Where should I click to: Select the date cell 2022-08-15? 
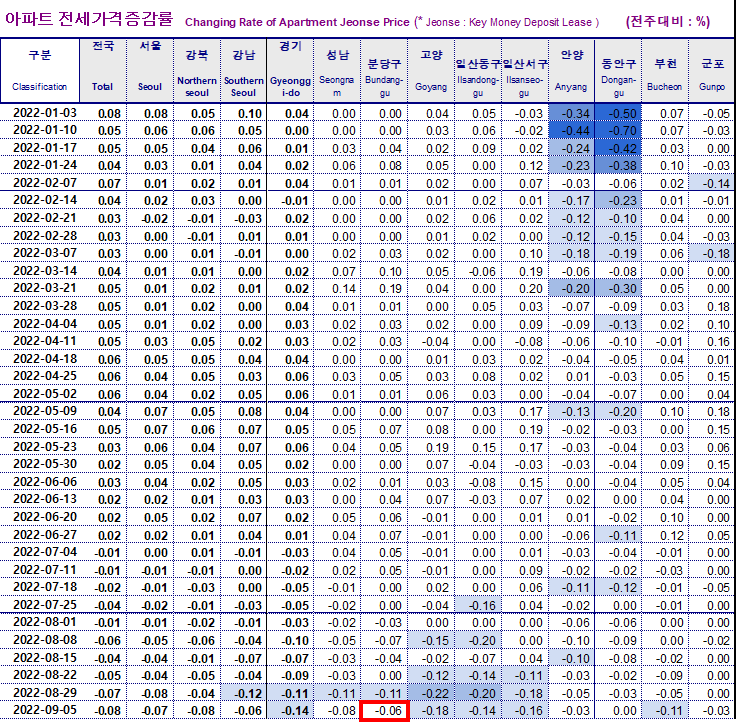coord(40,658)
